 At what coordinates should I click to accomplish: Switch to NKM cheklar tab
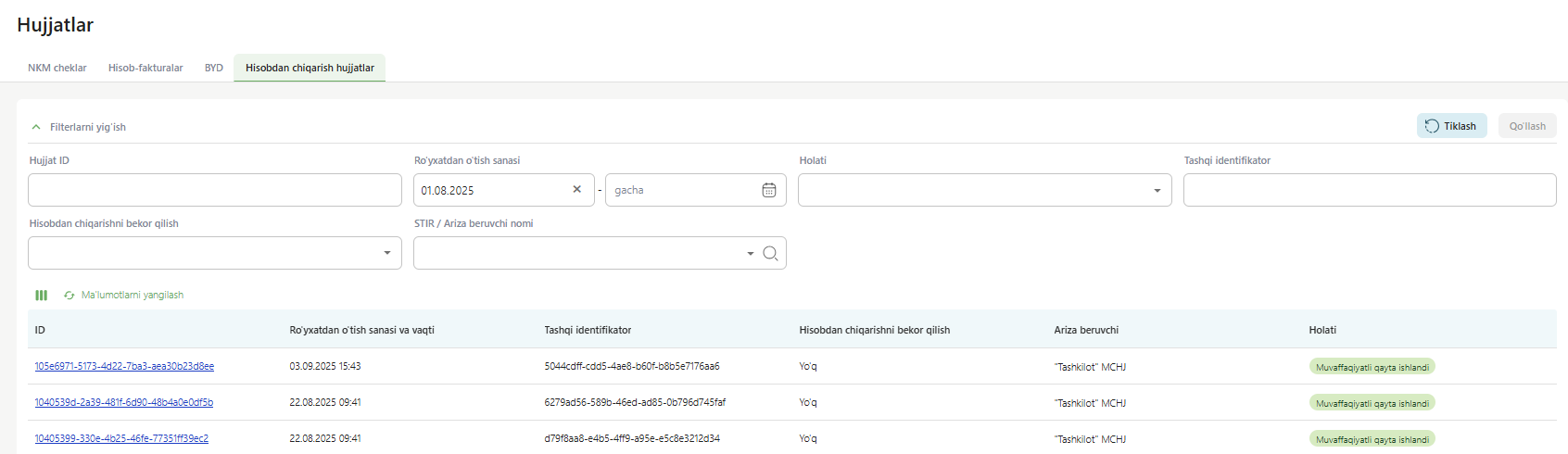coord(57,68)
